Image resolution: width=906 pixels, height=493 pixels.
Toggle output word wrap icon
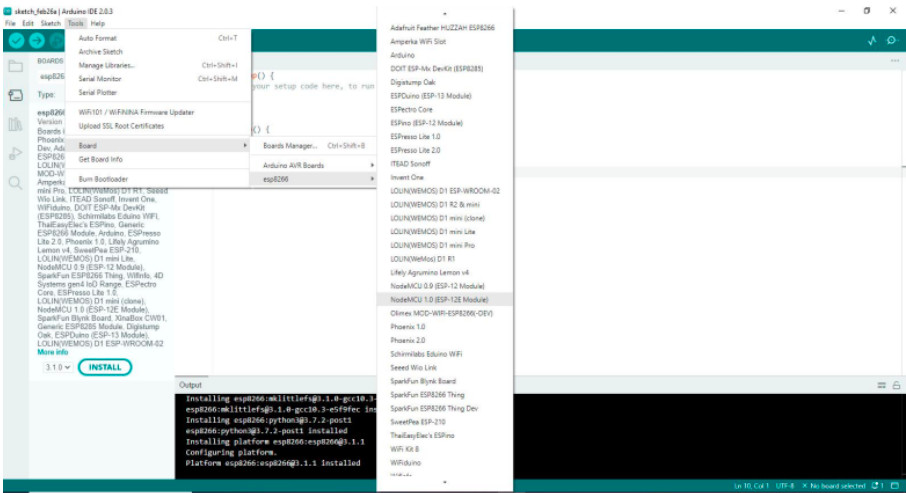(881, 385)
